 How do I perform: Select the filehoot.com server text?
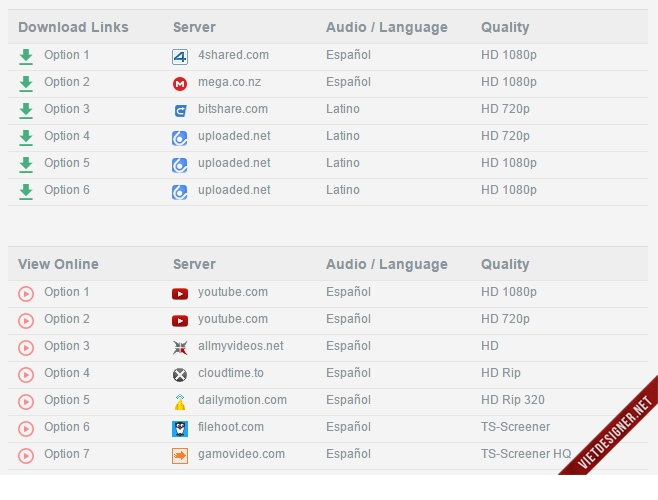pyautogui.click(x=231, y=427)
